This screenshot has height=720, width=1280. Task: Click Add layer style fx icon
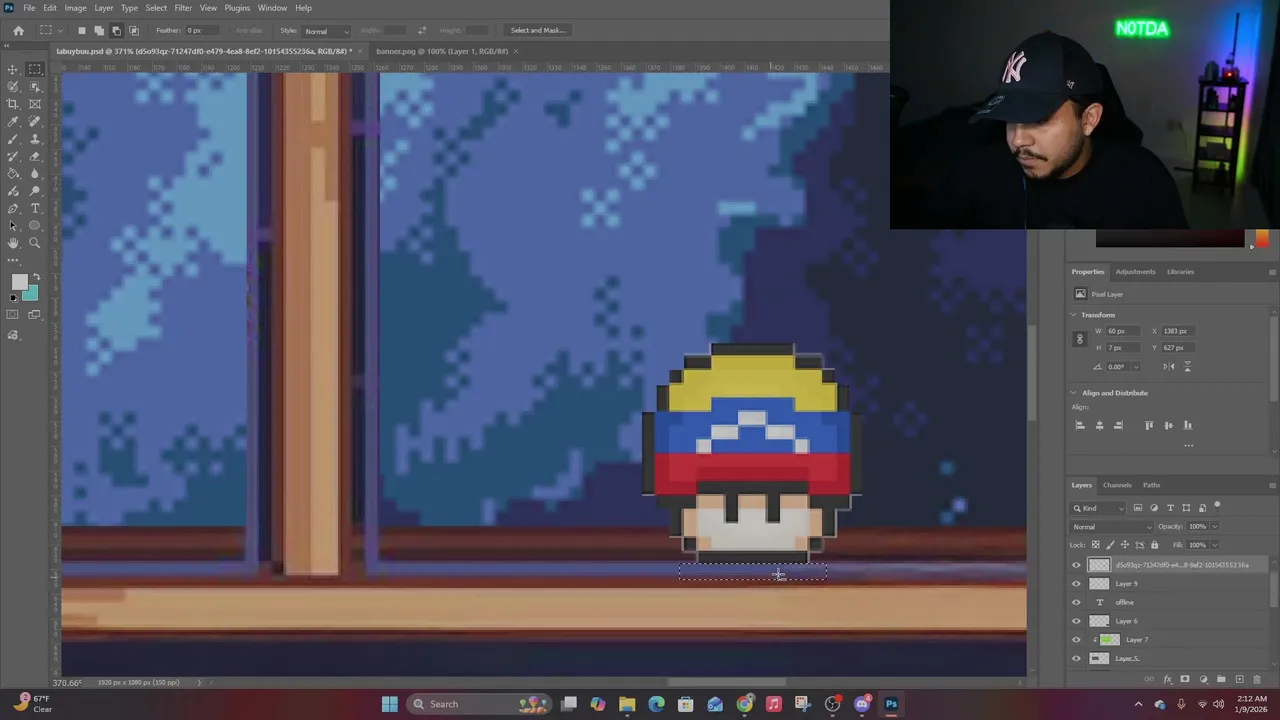1167,679
